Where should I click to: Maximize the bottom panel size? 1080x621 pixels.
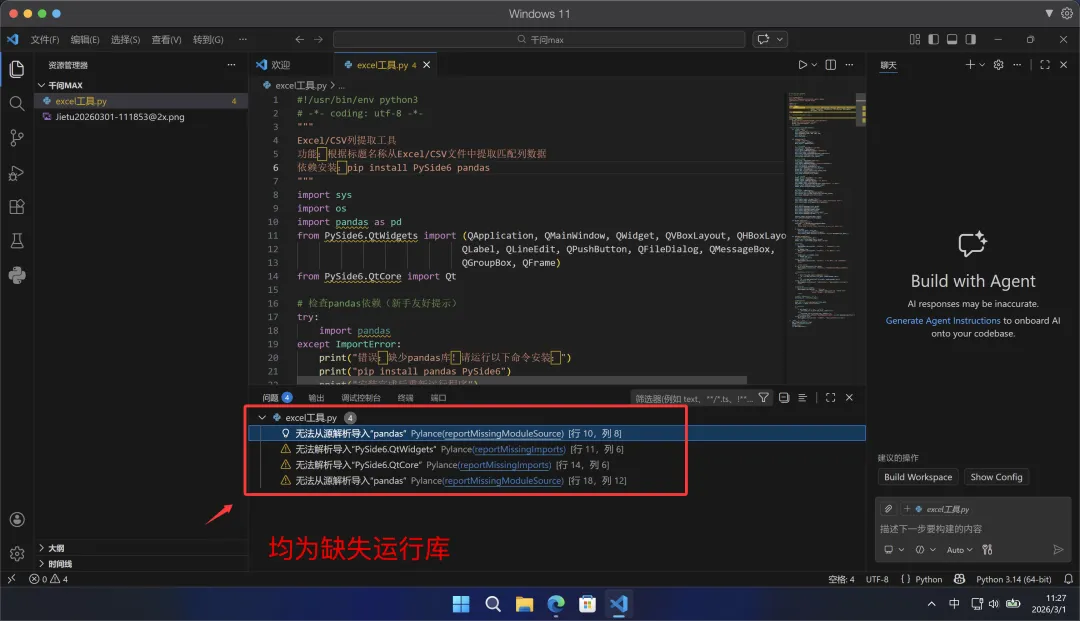(x=831, y=397)
